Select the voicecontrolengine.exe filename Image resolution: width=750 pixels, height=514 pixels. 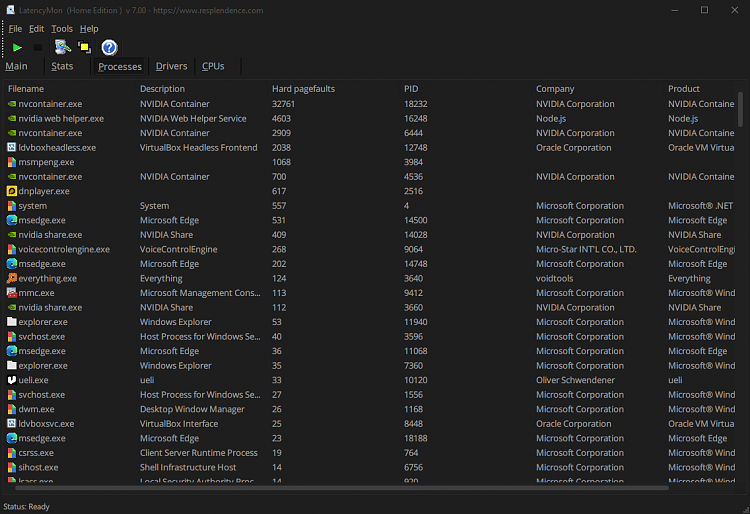tap(64, 249)
